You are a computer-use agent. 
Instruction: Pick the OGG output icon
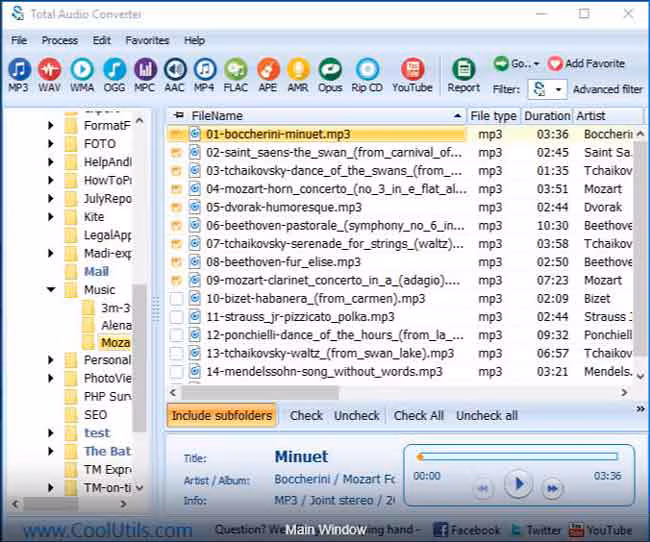click(x=114, y=69)
